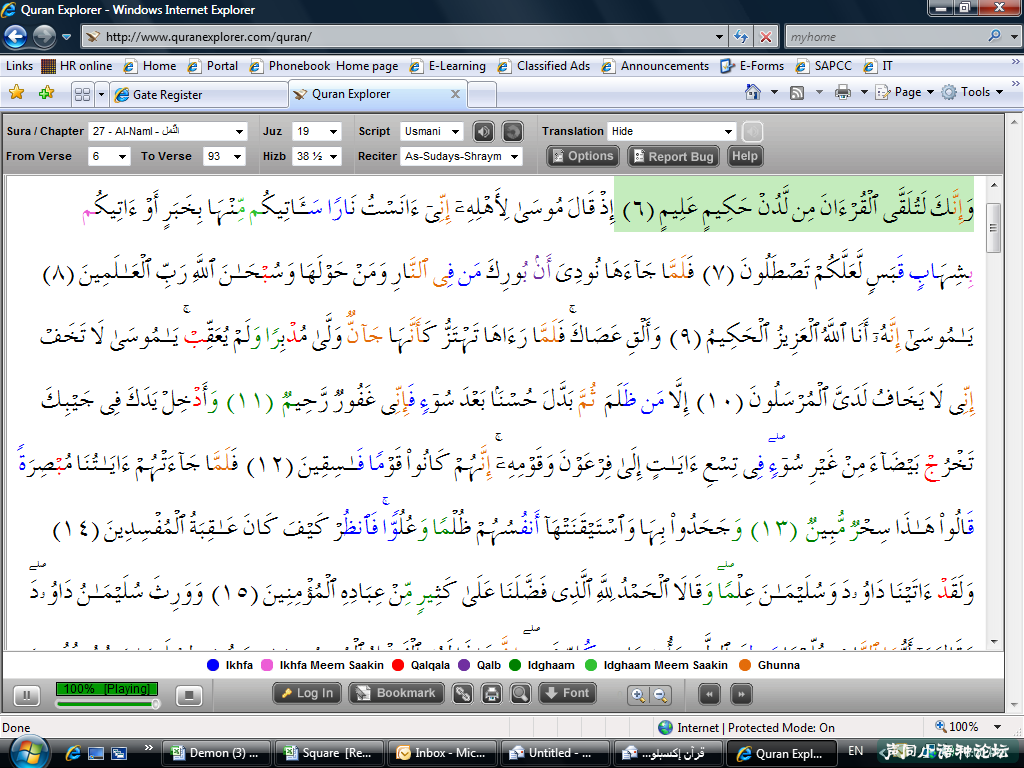Stop the recitation playback
1024x768 pixels.
coord(189,696)
